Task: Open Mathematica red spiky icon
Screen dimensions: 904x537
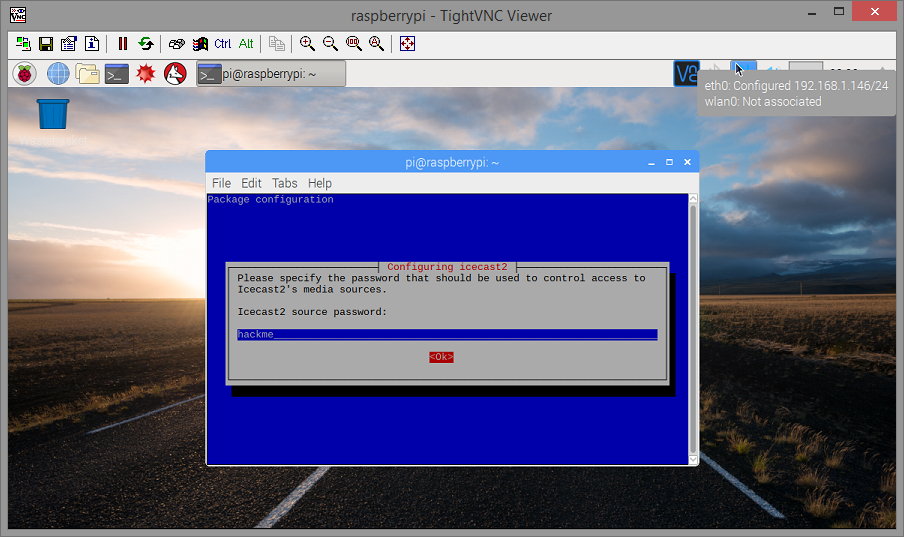Action: click(x=146, y=74)
